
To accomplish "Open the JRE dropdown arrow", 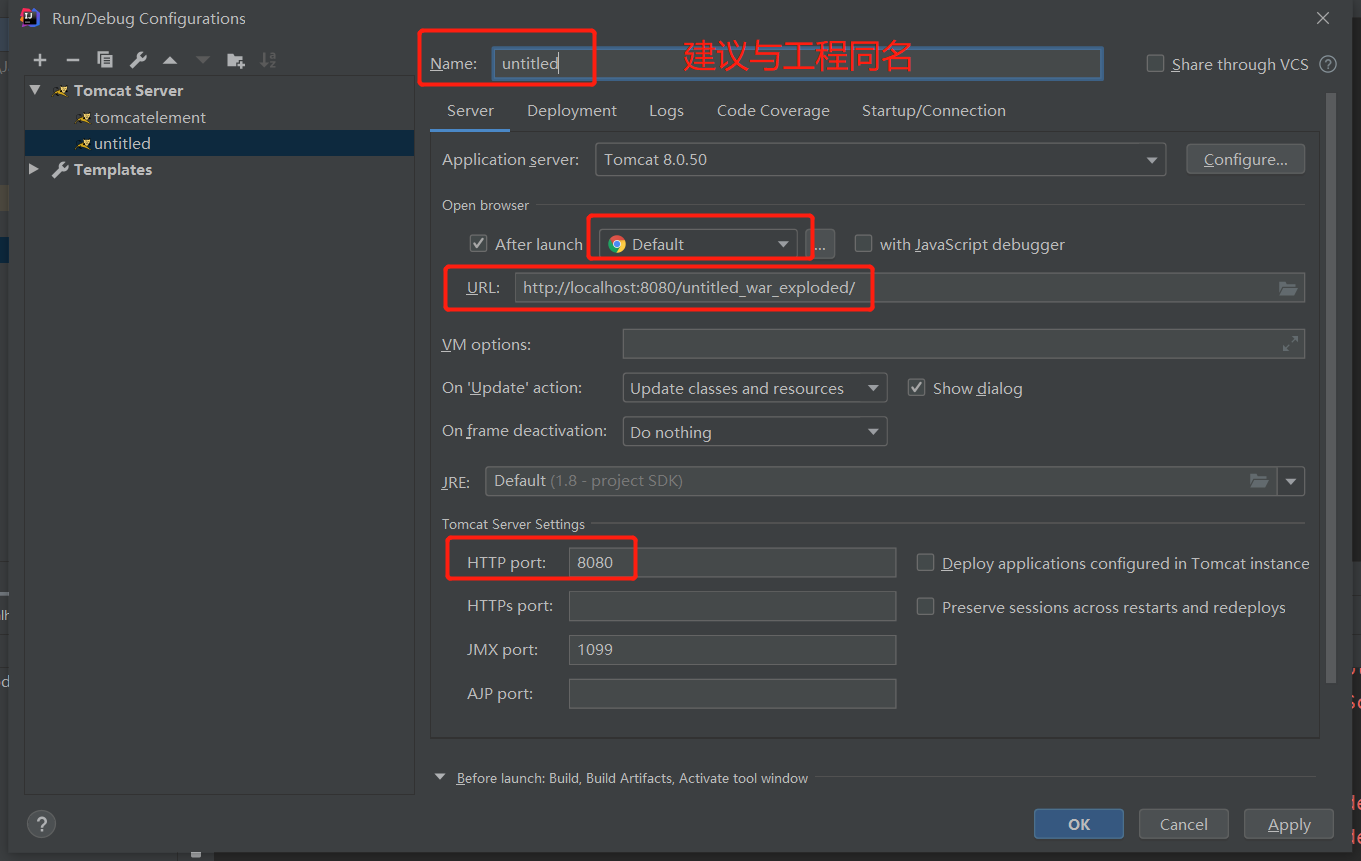I will tap(1291, 481).
